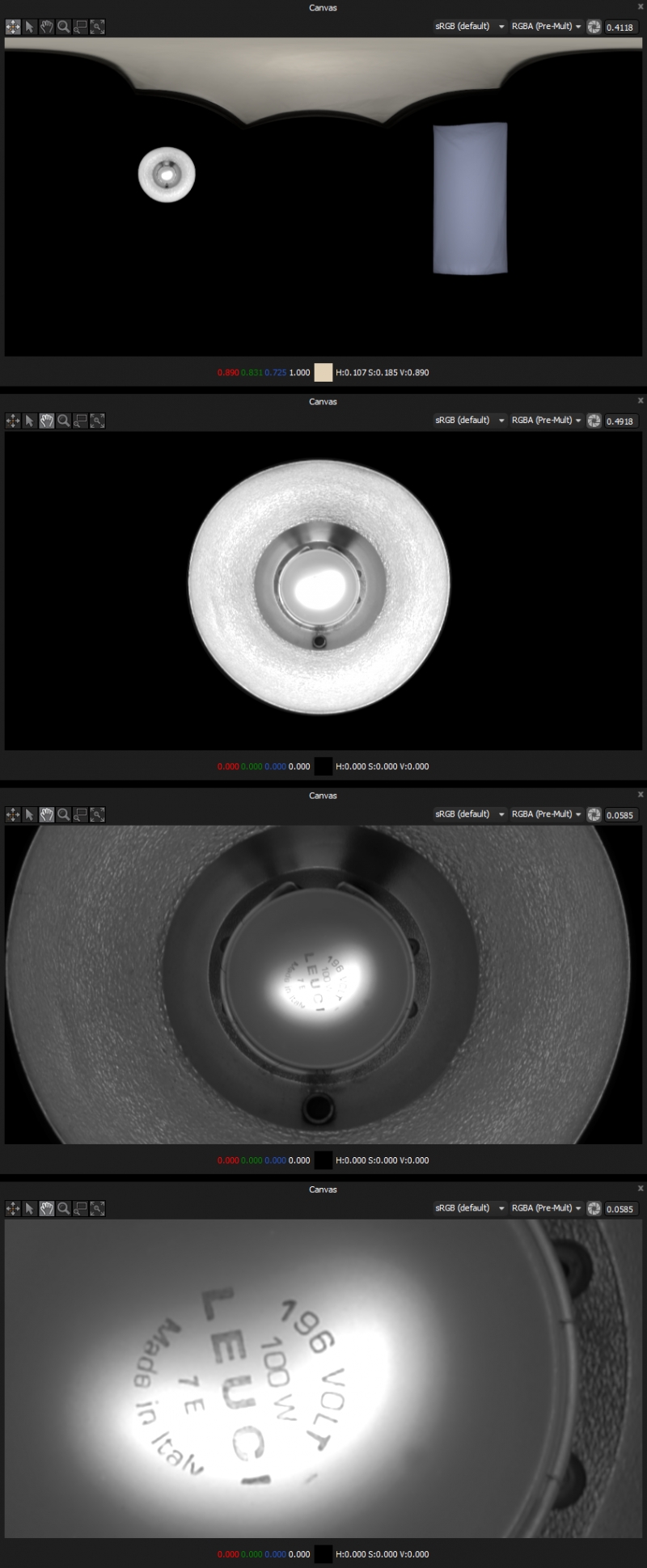Click the green channel value 0.831
Screen dimensions: 647x1568
point(252,373)
